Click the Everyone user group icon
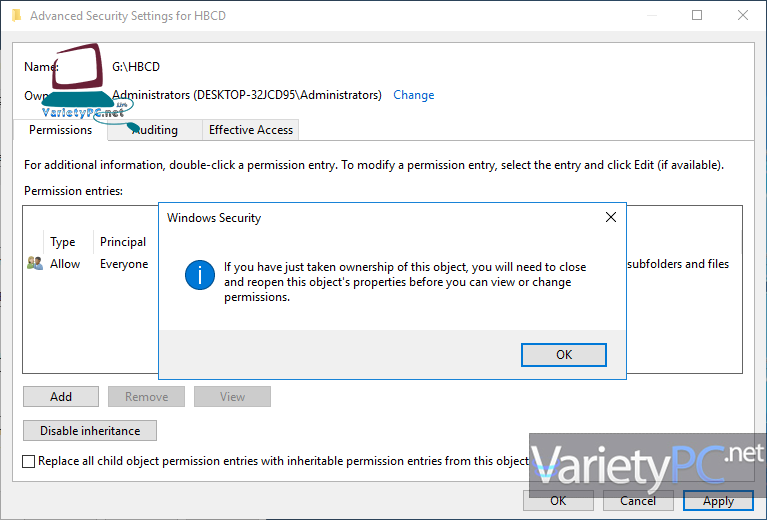This screenshot has height=520, width=767. [x=35, y=264]
